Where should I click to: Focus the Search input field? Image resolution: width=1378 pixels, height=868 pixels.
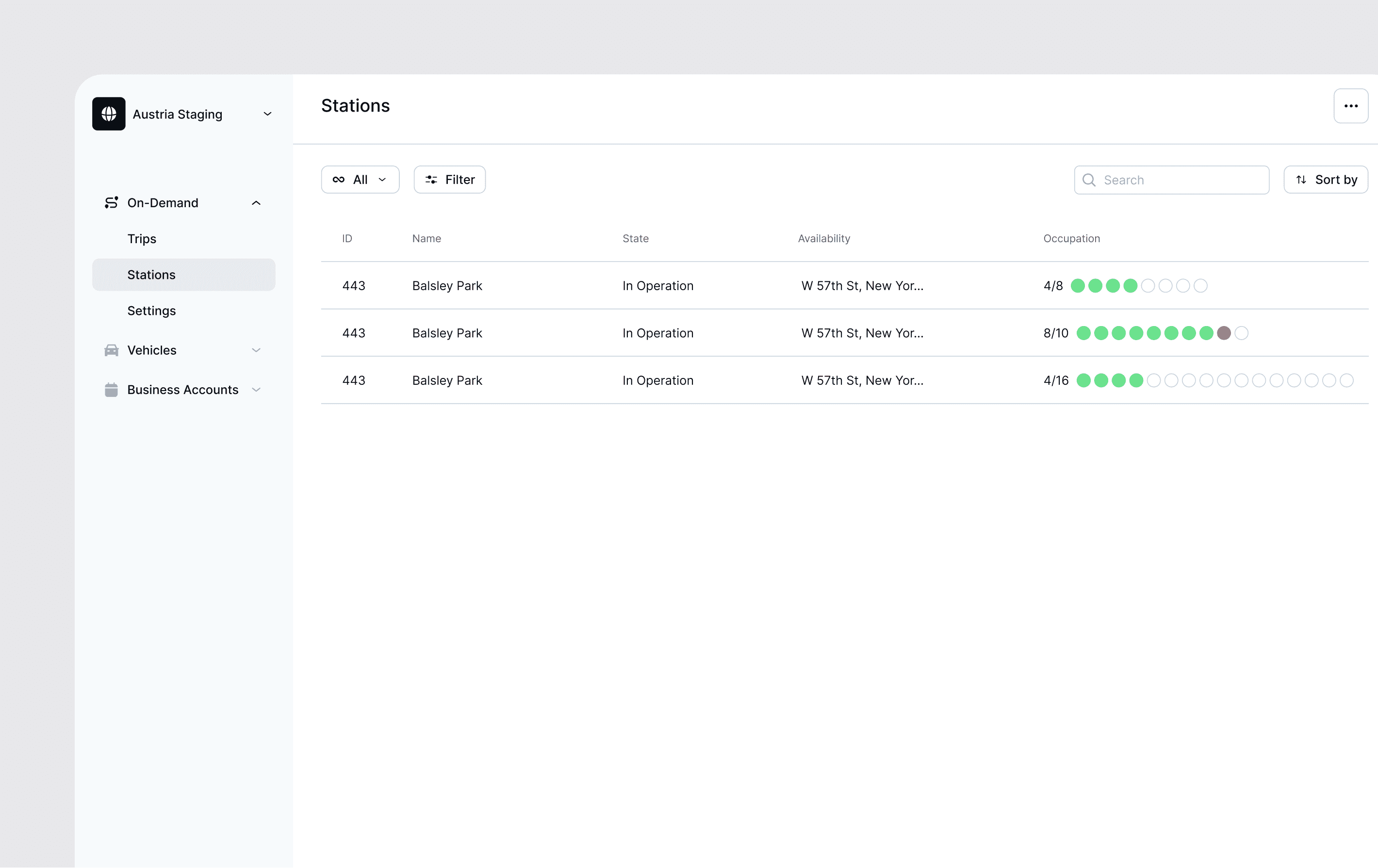coord(1171,180)
